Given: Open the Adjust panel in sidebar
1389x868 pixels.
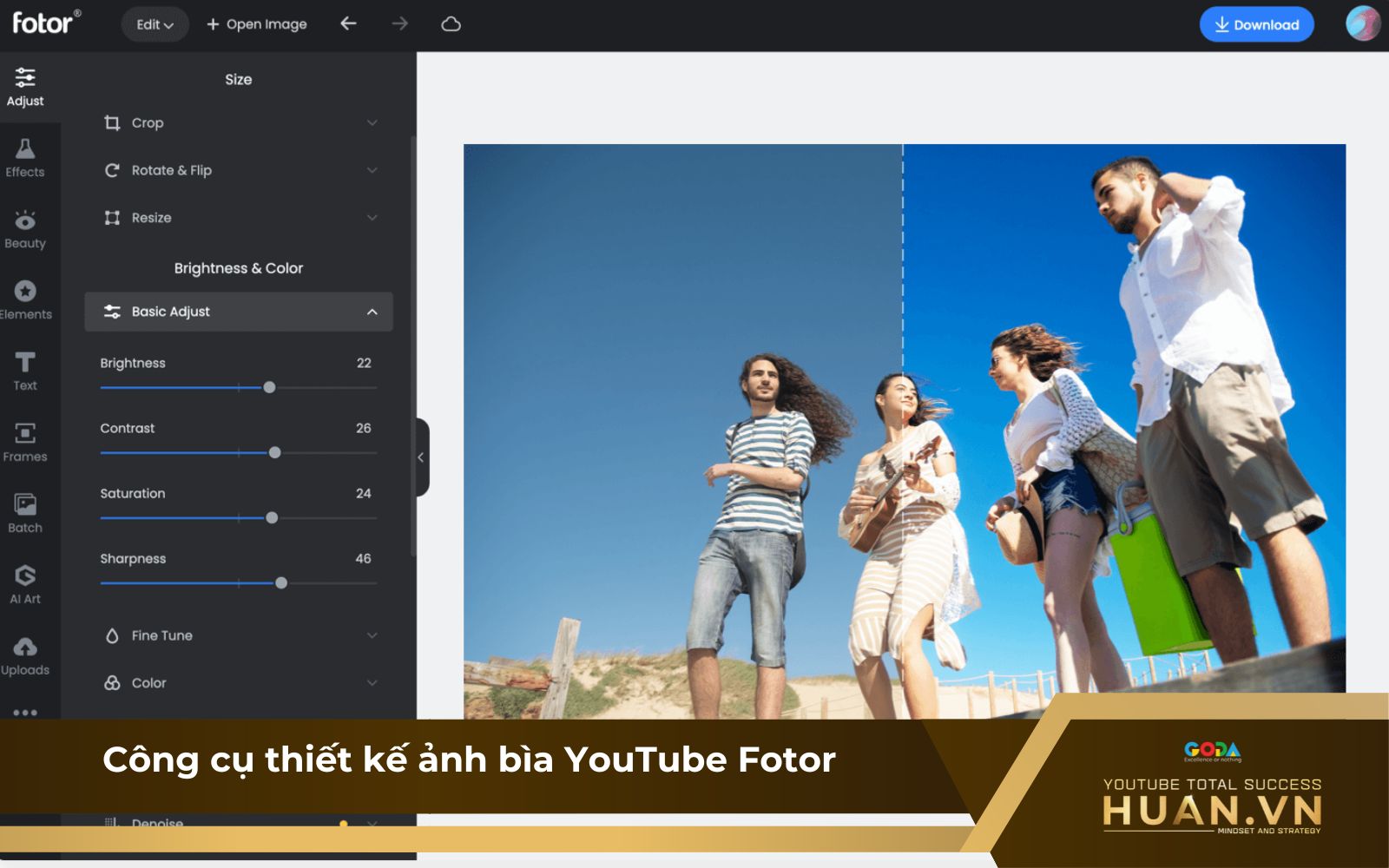Looking at the screenshot, I should coord(25,87).
